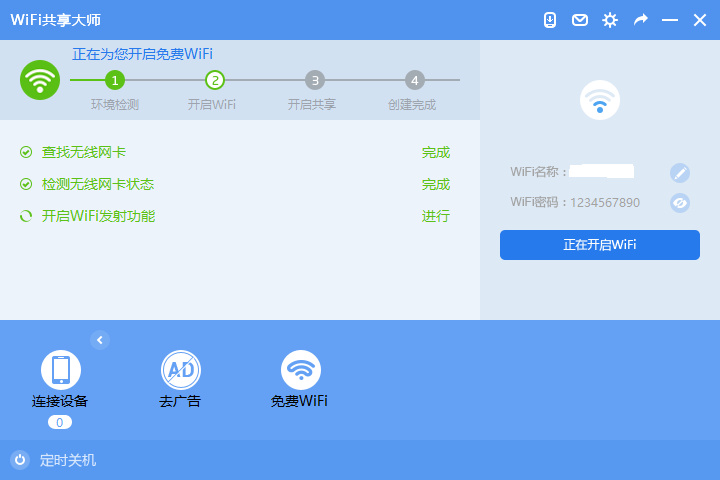Screen dimensions: 720x480
Task: Click 完成 status for 查找无线网卡
Action: point(436,152)
